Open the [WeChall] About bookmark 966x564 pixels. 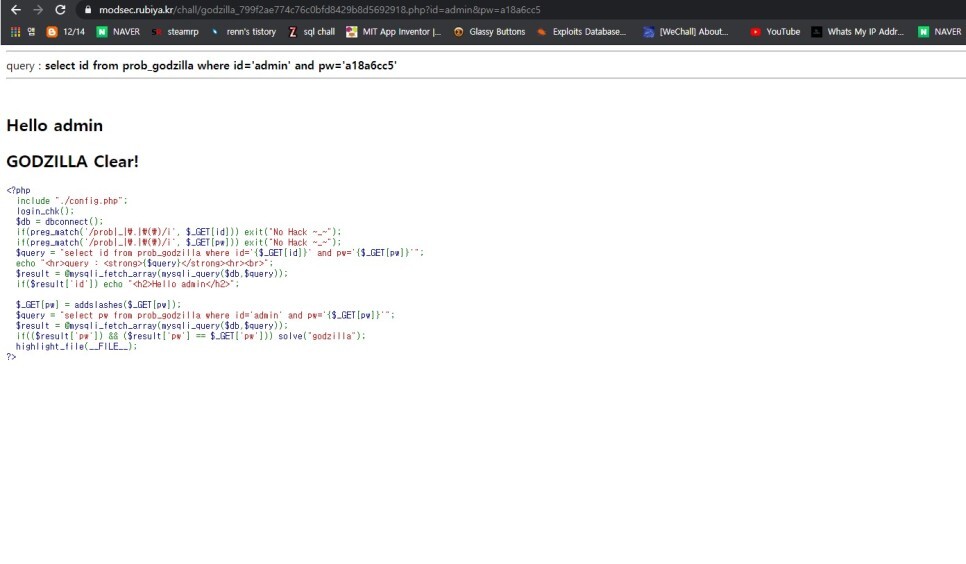[686, 31]
